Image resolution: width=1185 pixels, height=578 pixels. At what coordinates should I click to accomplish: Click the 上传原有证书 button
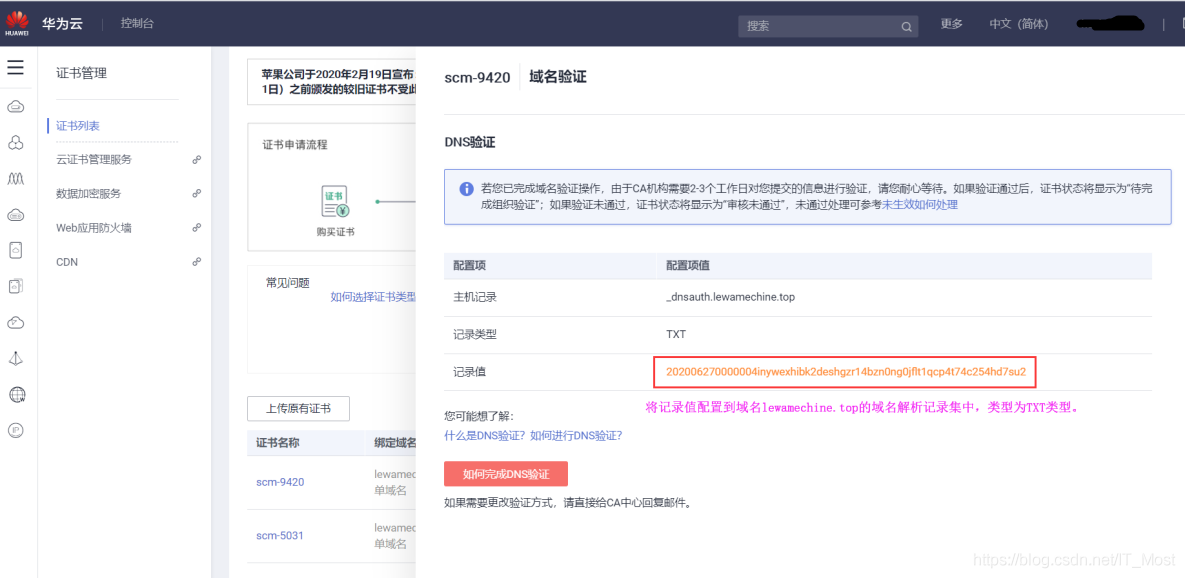tap(298, 409)
